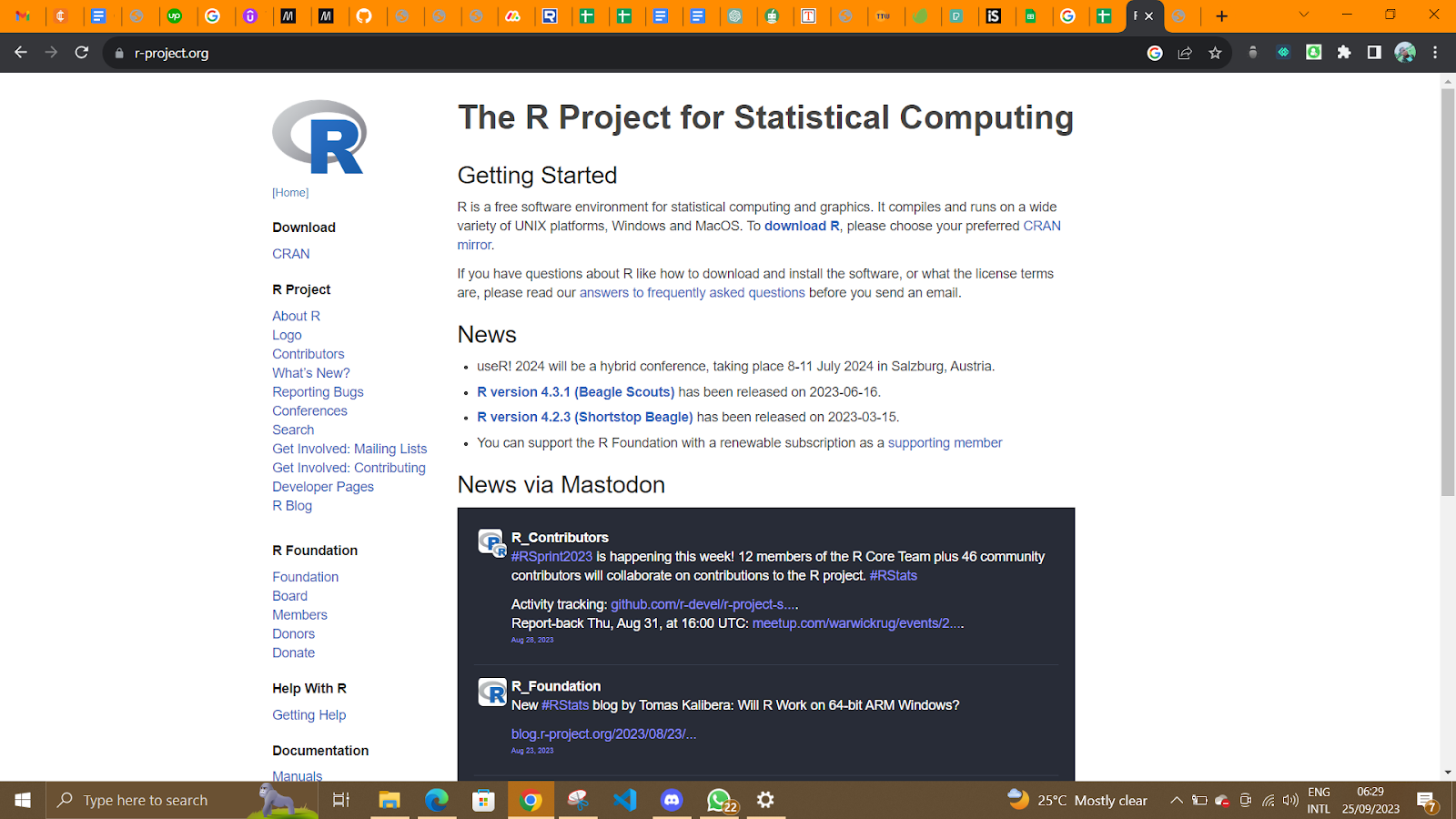Switch to the Upwork tab
The height and width of the screenshot is (819, 1456).
point(175,15)
